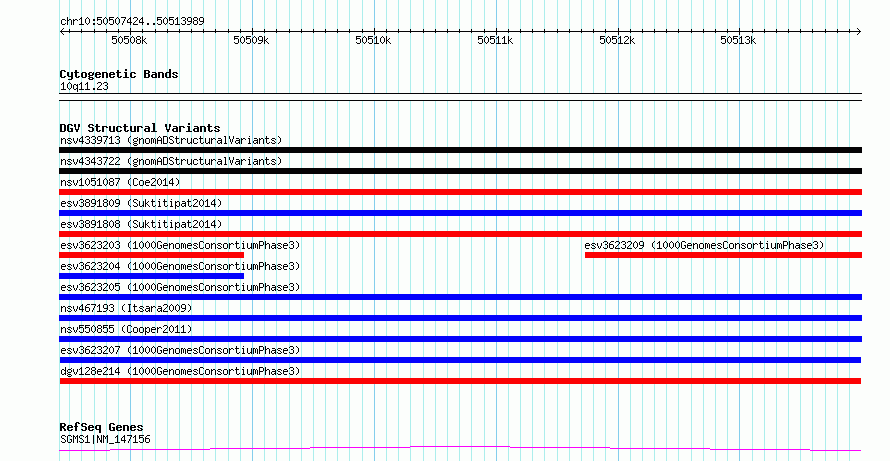Click nsv550855 (Cooper2011) label
The width and height of the screenshot is (890, 461).
tap(126, 329)
